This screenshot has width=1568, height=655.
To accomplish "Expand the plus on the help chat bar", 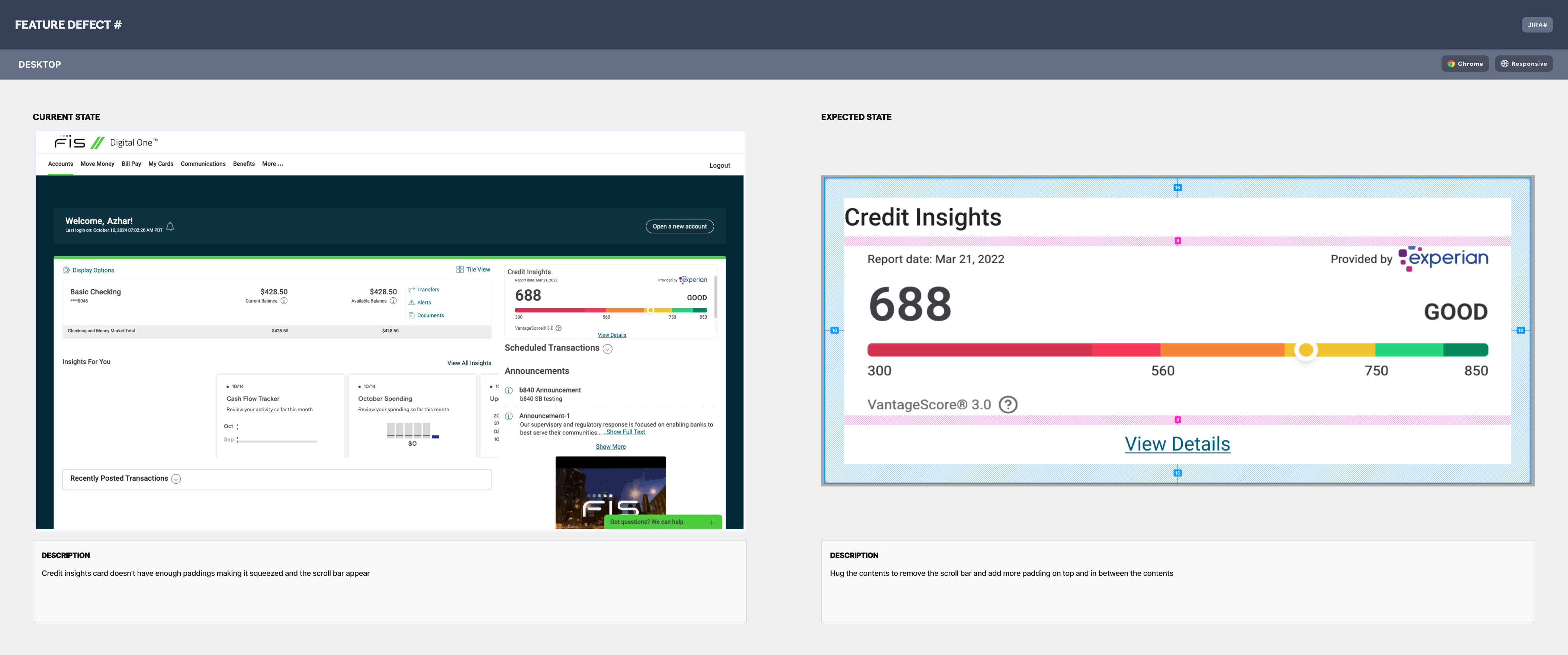I will click(x=711, y=522).
